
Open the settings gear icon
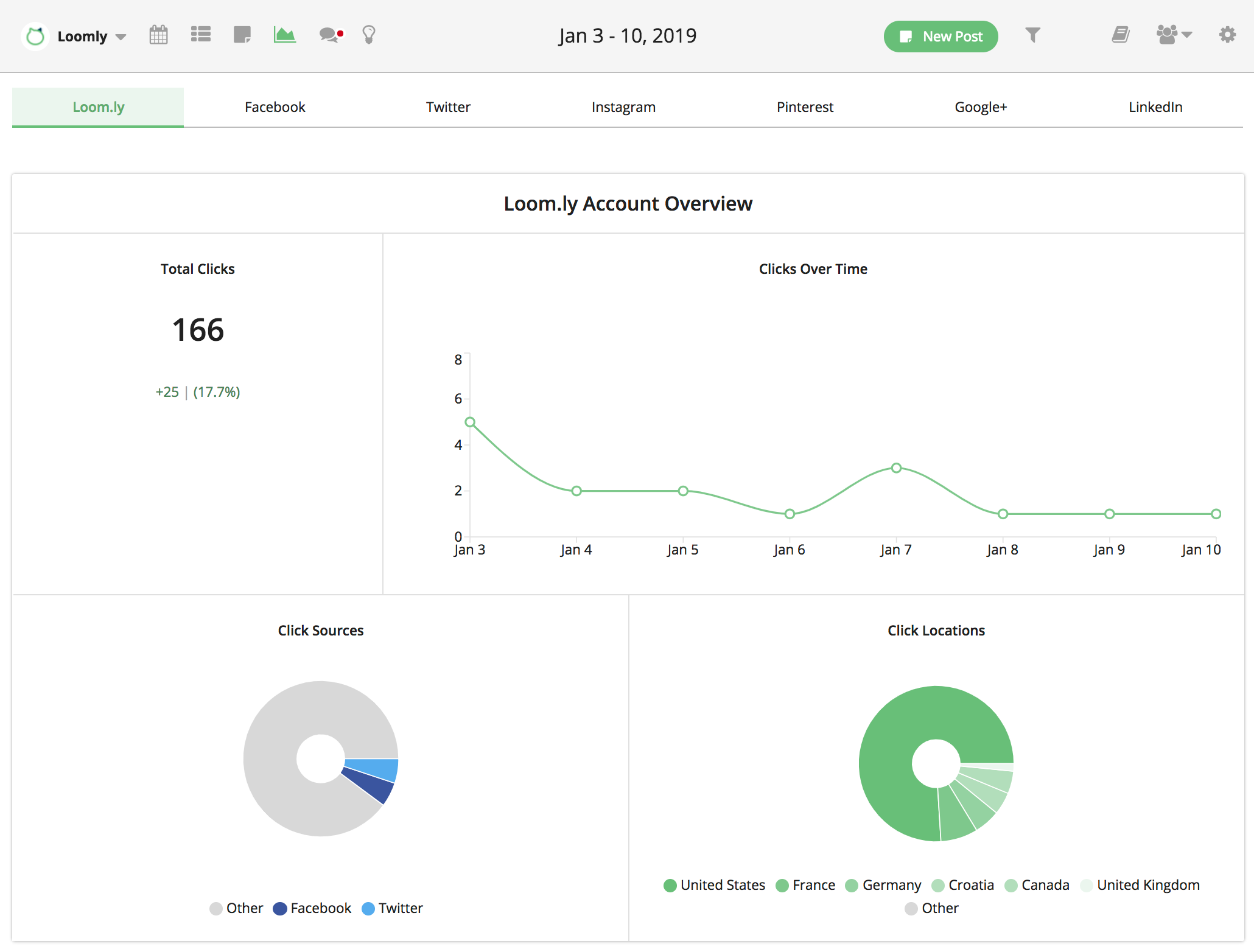click(x=1227, y=35)
